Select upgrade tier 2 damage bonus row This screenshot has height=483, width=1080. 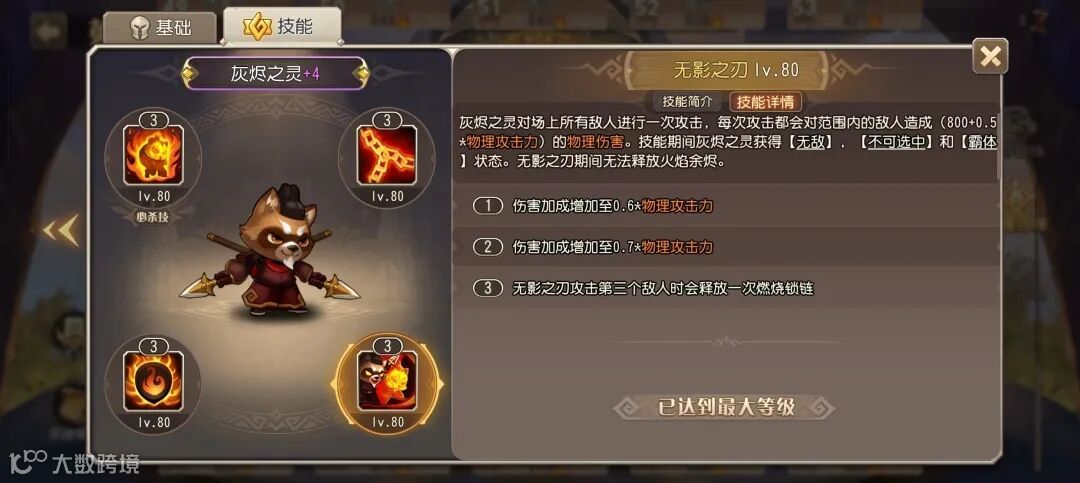(727, 247)
